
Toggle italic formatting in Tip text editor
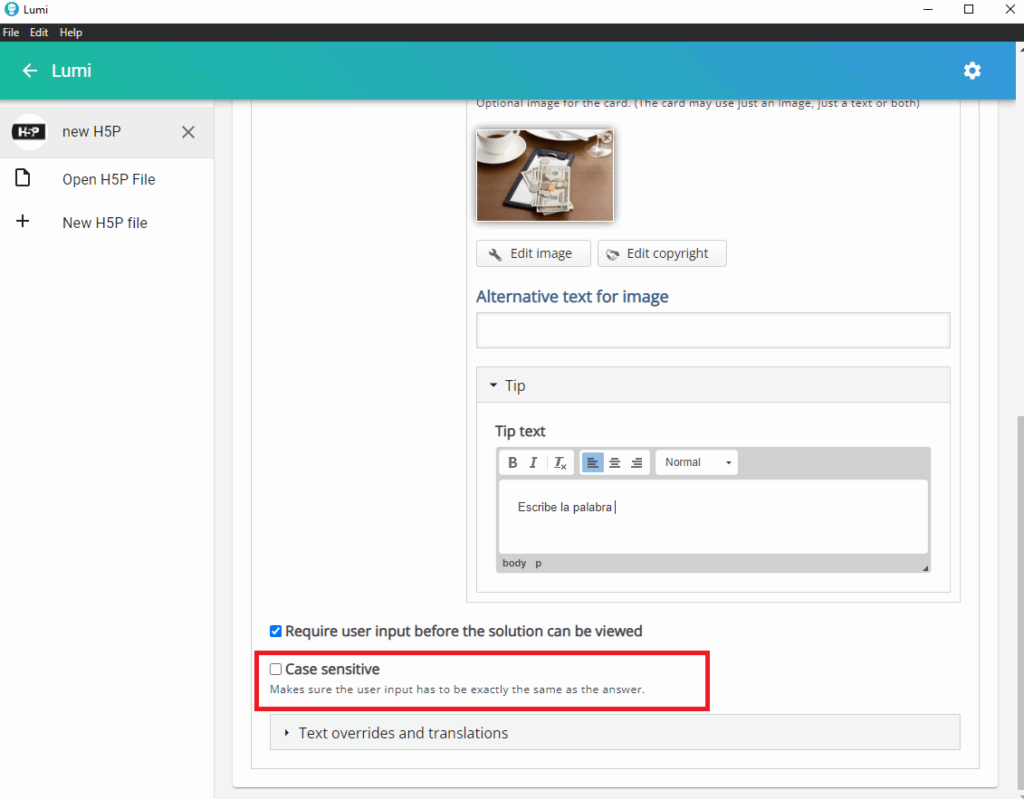(x=534, y=463)
